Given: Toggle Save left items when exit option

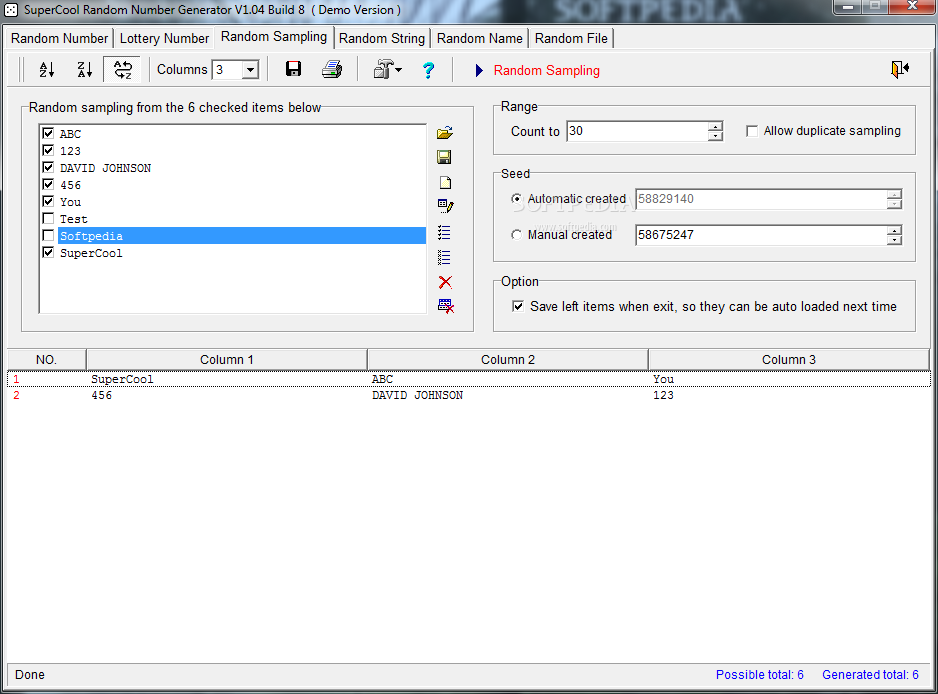Looking at the screenshot, I should [518, 306].
